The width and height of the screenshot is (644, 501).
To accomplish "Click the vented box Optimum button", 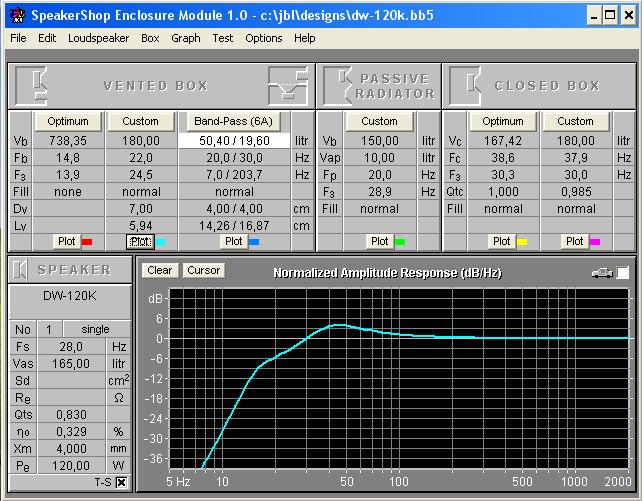I will [68, 121].
